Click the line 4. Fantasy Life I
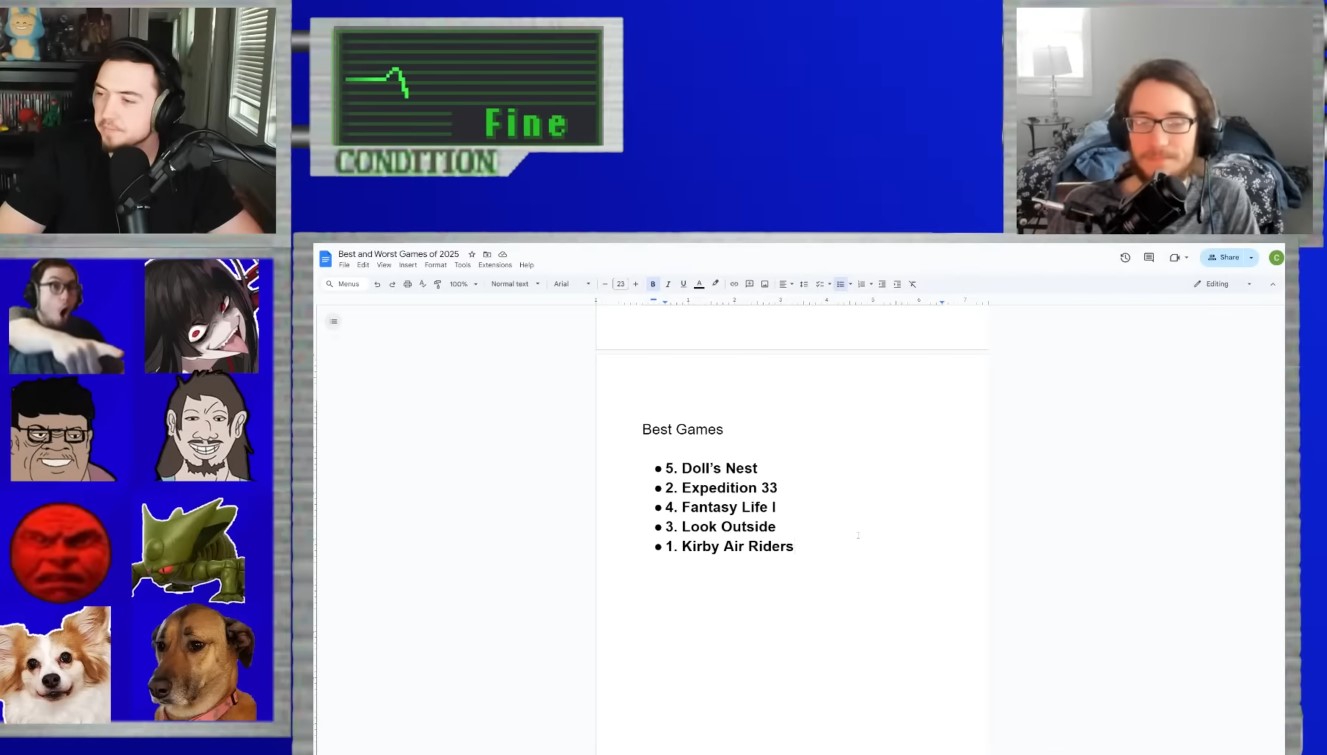Screen dimensions: 1327x755 point(720,507)
